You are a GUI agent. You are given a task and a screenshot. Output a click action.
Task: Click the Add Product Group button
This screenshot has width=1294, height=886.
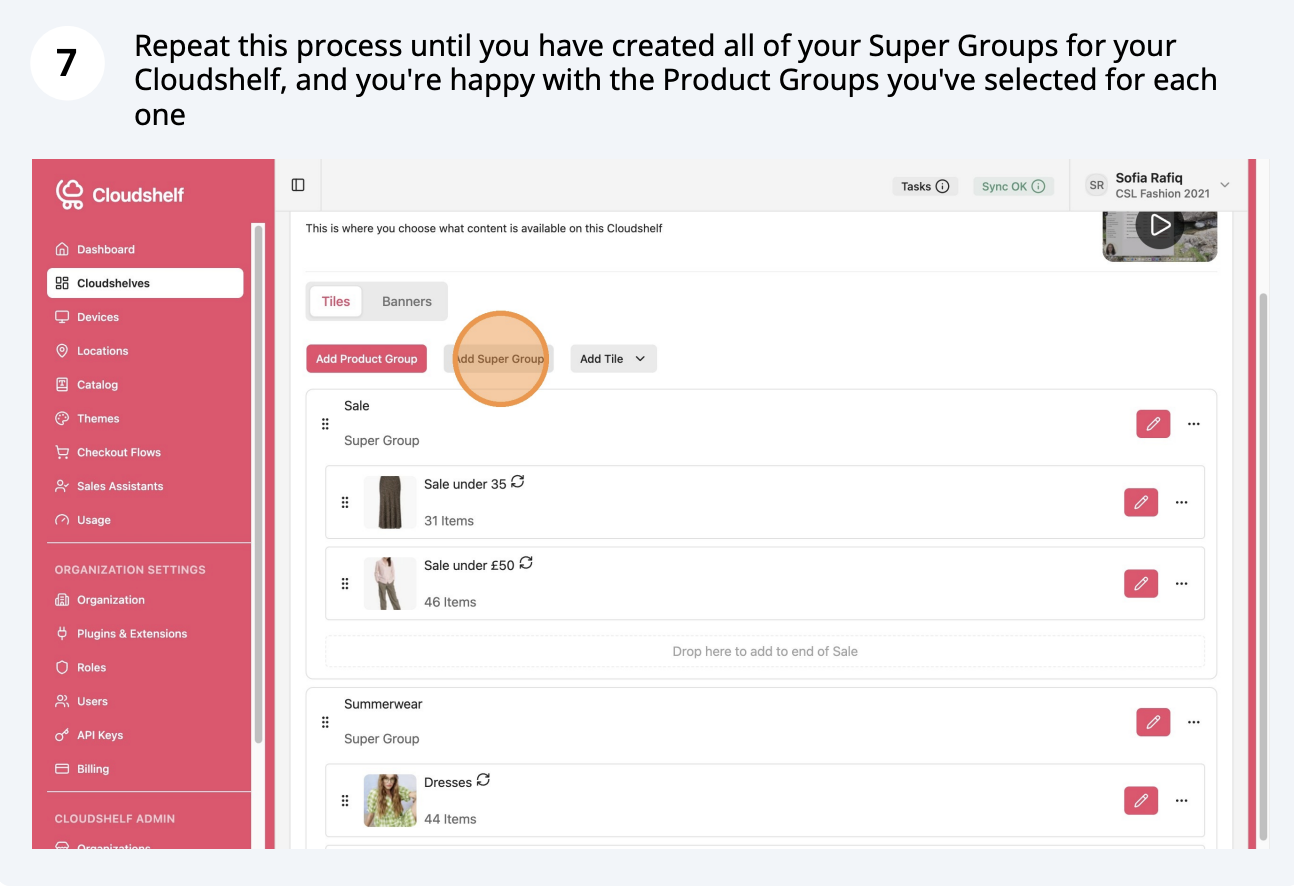[x=367, y=359]
